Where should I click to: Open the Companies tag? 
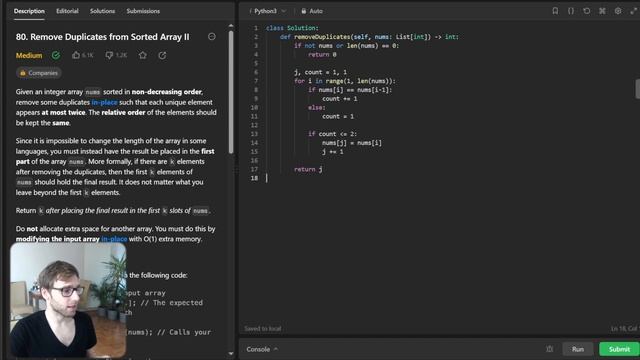39,73
